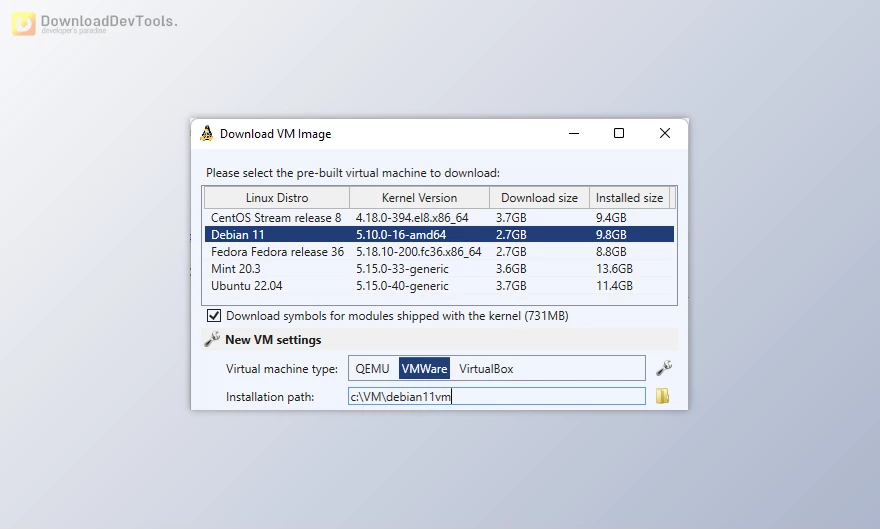The image size is (880, 529).
Task: Click the 13.6GB installed size cell
Action: click(614, 269)
